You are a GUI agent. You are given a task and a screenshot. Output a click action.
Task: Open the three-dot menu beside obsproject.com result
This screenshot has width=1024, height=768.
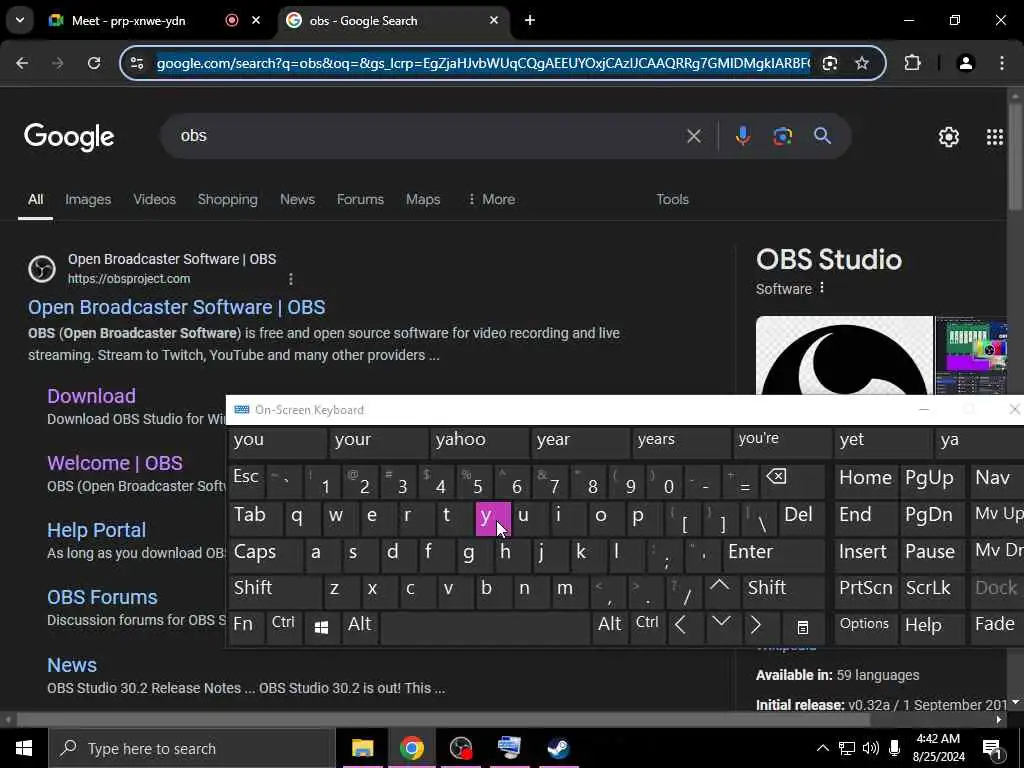point(291,279)
